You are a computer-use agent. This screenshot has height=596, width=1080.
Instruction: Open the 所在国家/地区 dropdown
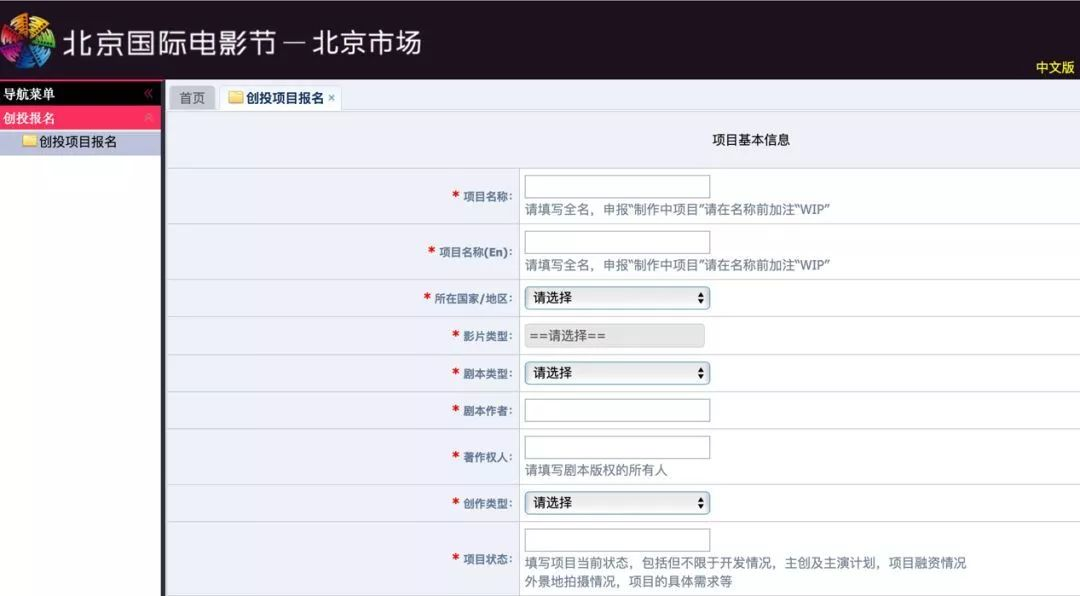point(617,298)
